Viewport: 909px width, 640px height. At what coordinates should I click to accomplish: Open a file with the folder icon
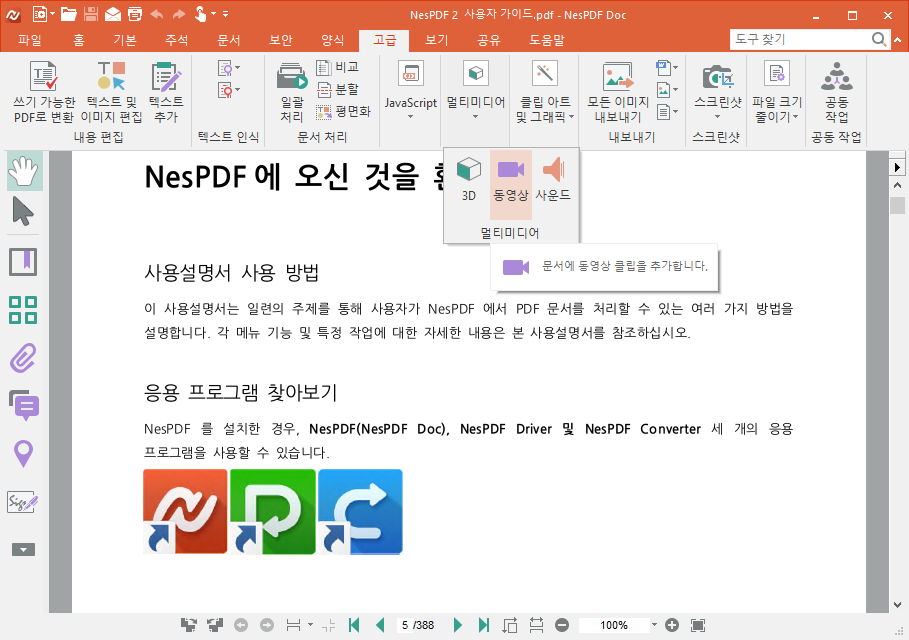click(x=68, y=14)
